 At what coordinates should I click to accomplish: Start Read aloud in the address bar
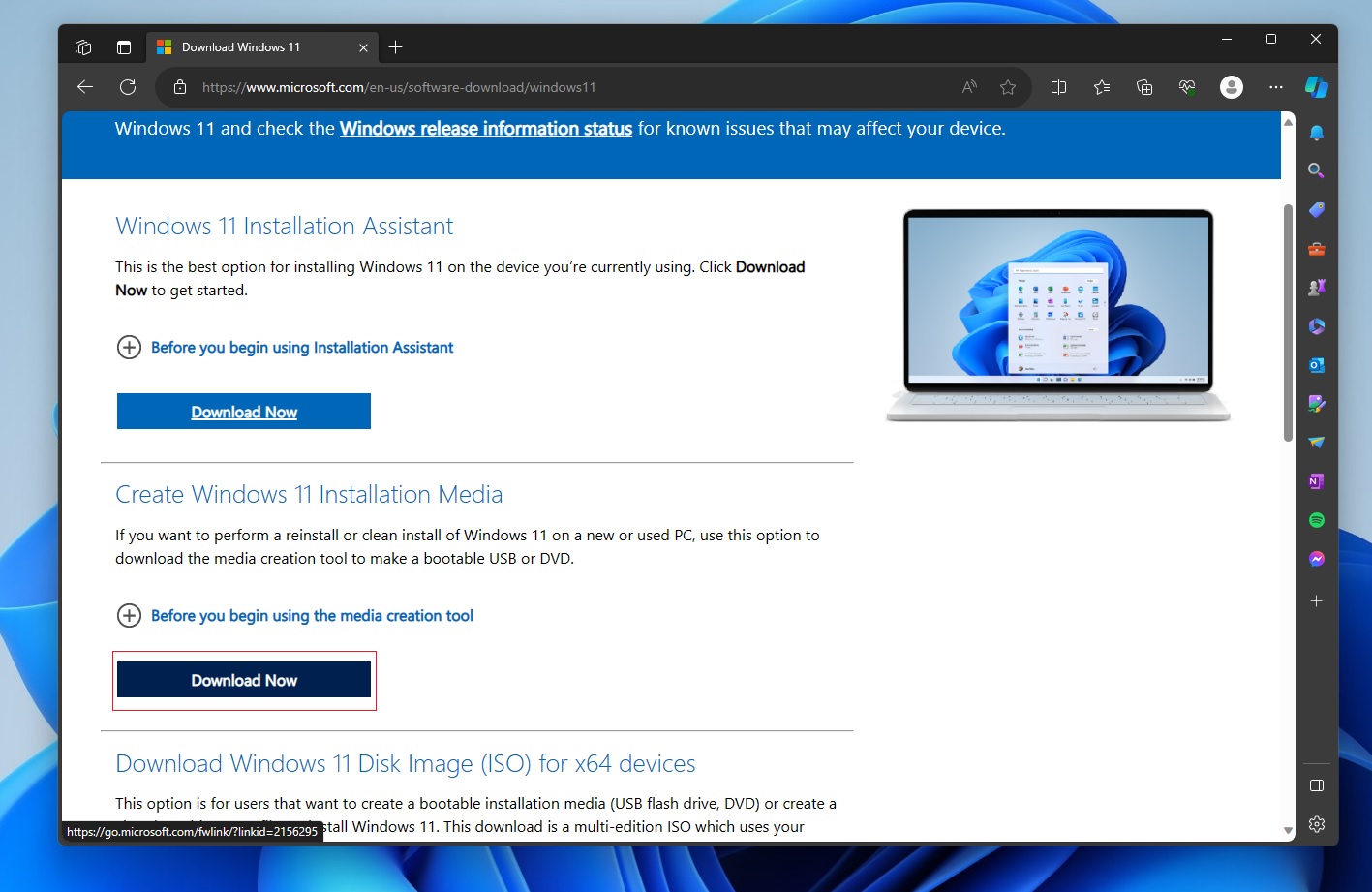967,86
